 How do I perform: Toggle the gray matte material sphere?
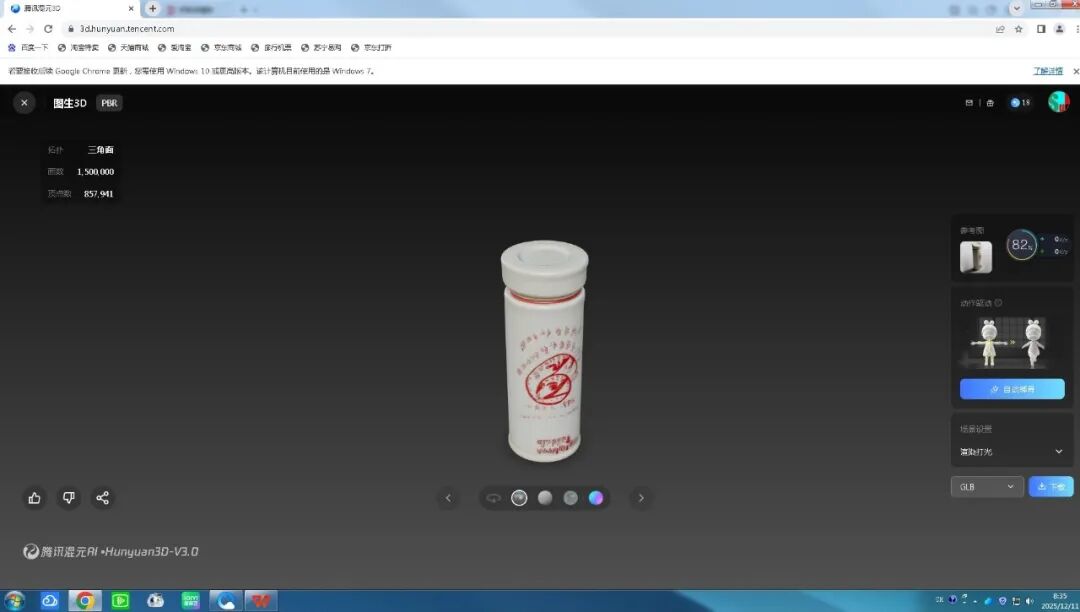[x=570, y=497]
